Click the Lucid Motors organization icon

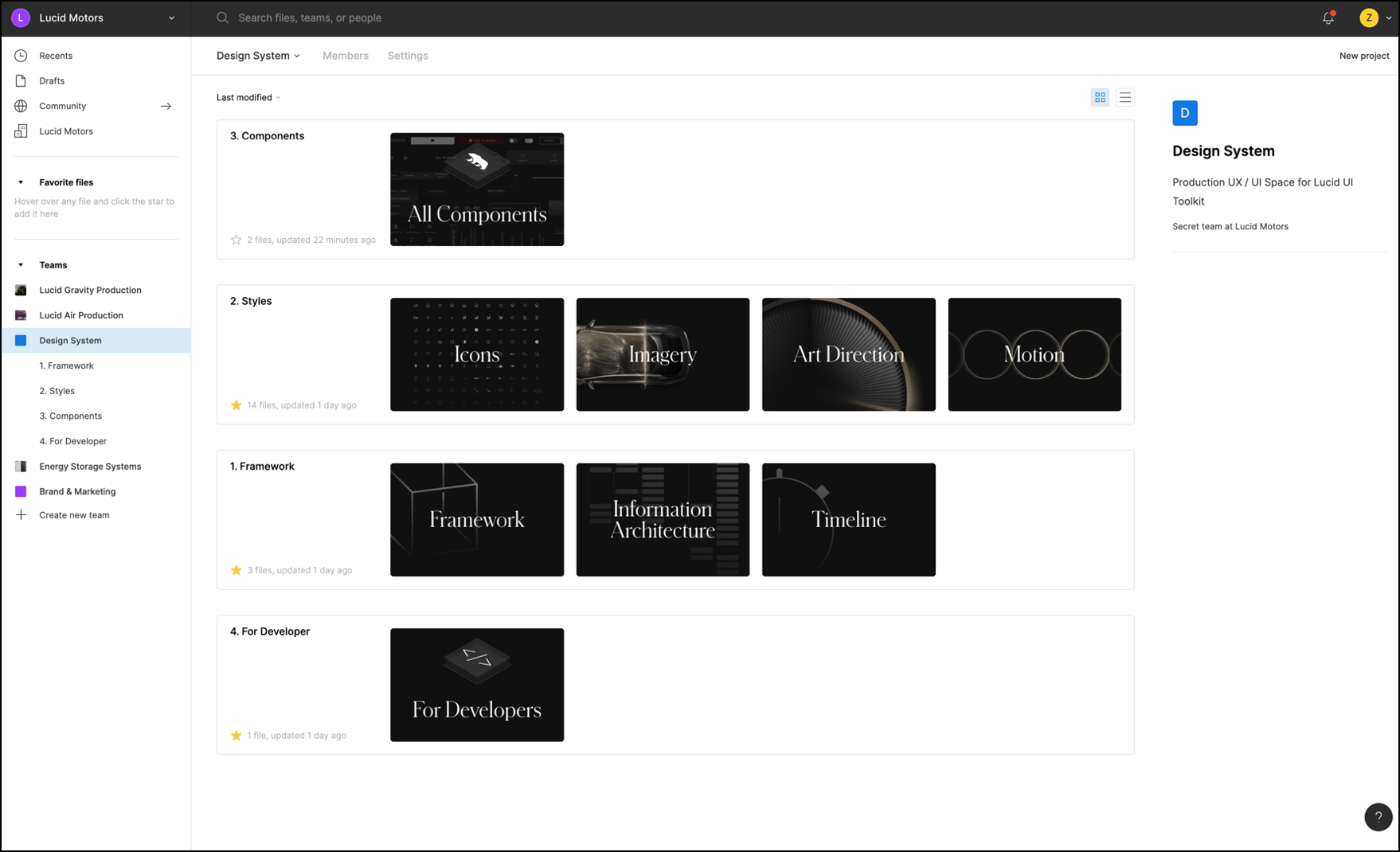tap(21, 131)
